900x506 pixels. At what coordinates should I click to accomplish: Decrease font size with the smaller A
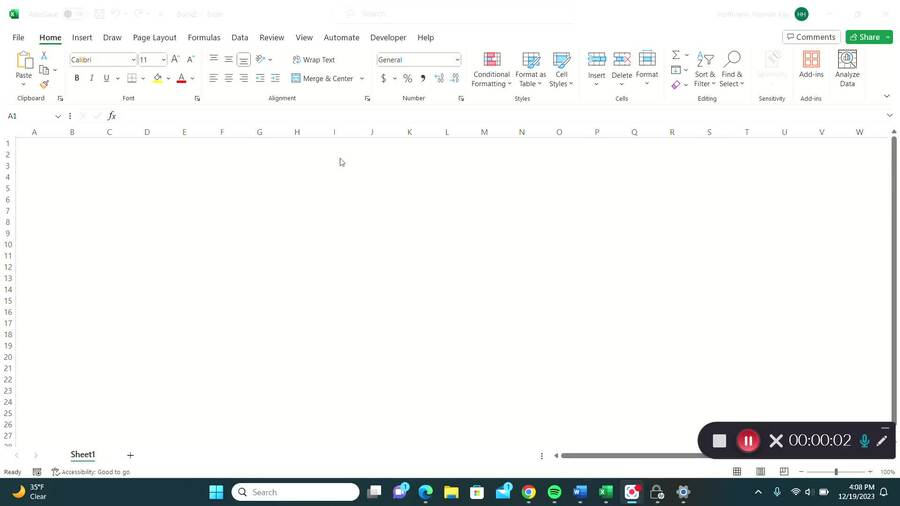tap(191, 59)
